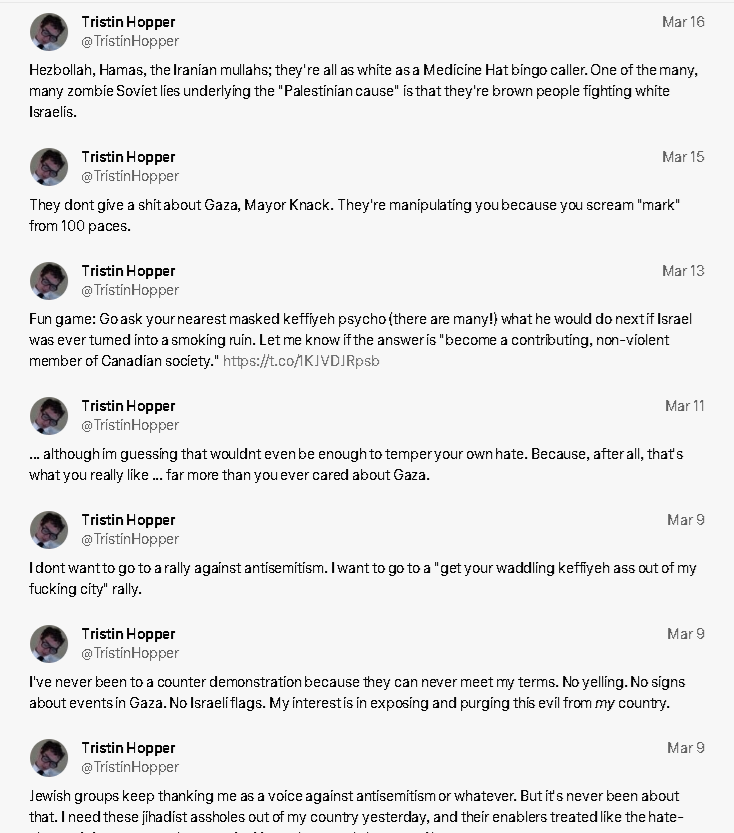Image resolution: width=734 pixels, height=833 pixels.
Task: Select the Tristin Hopper name on the Mar 11 tweet
Action: (128, 406)
